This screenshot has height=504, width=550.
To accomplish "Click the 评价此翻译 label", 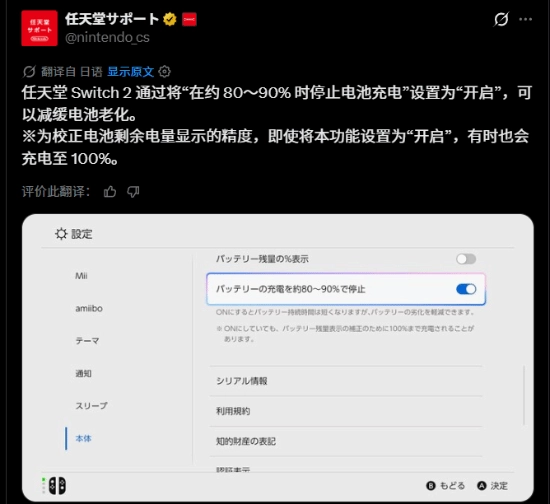I will point(56,191).
